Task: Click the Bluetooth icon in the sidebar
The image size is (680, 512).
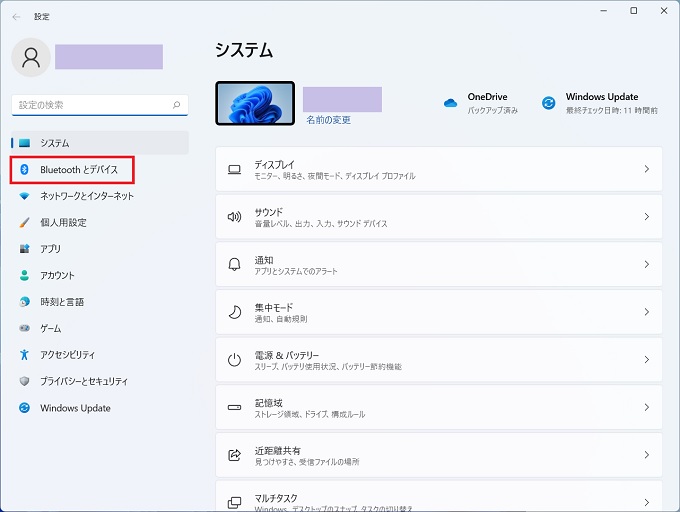Action: coord(24,170)
